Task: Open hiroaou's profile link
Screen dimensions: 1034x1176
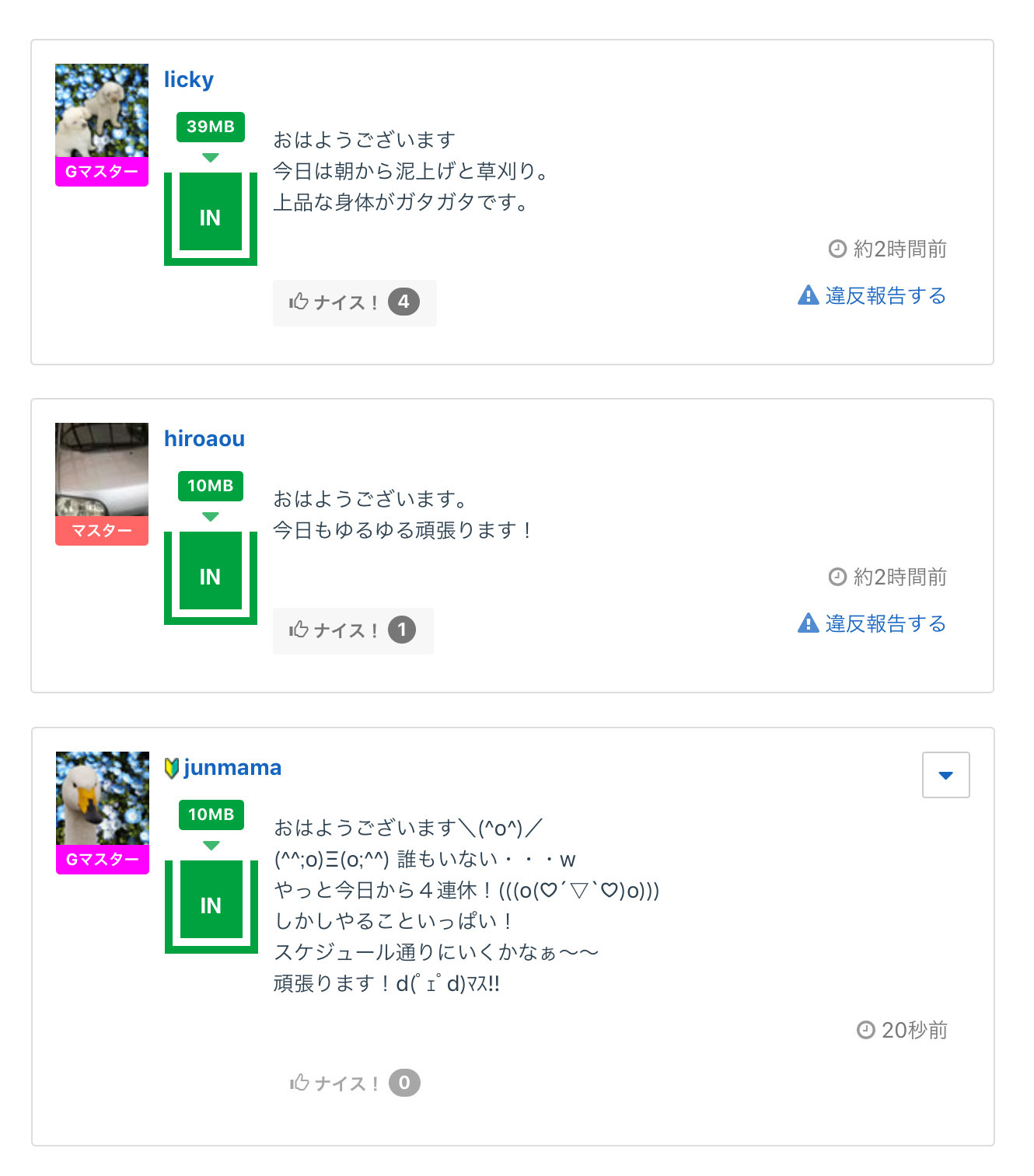Action: point(204,439)
